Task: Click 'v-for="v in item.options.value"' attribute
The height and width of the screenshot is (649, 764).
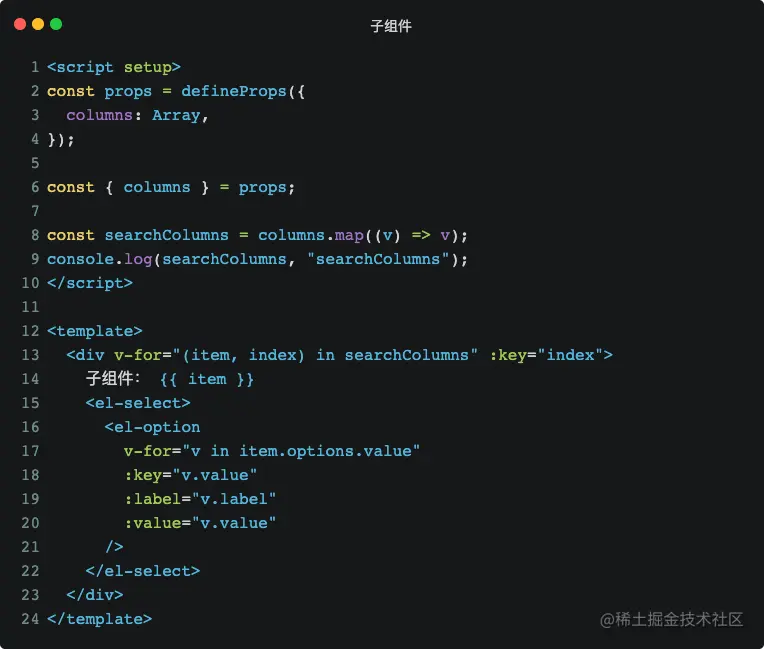Action: coord(271,451)
